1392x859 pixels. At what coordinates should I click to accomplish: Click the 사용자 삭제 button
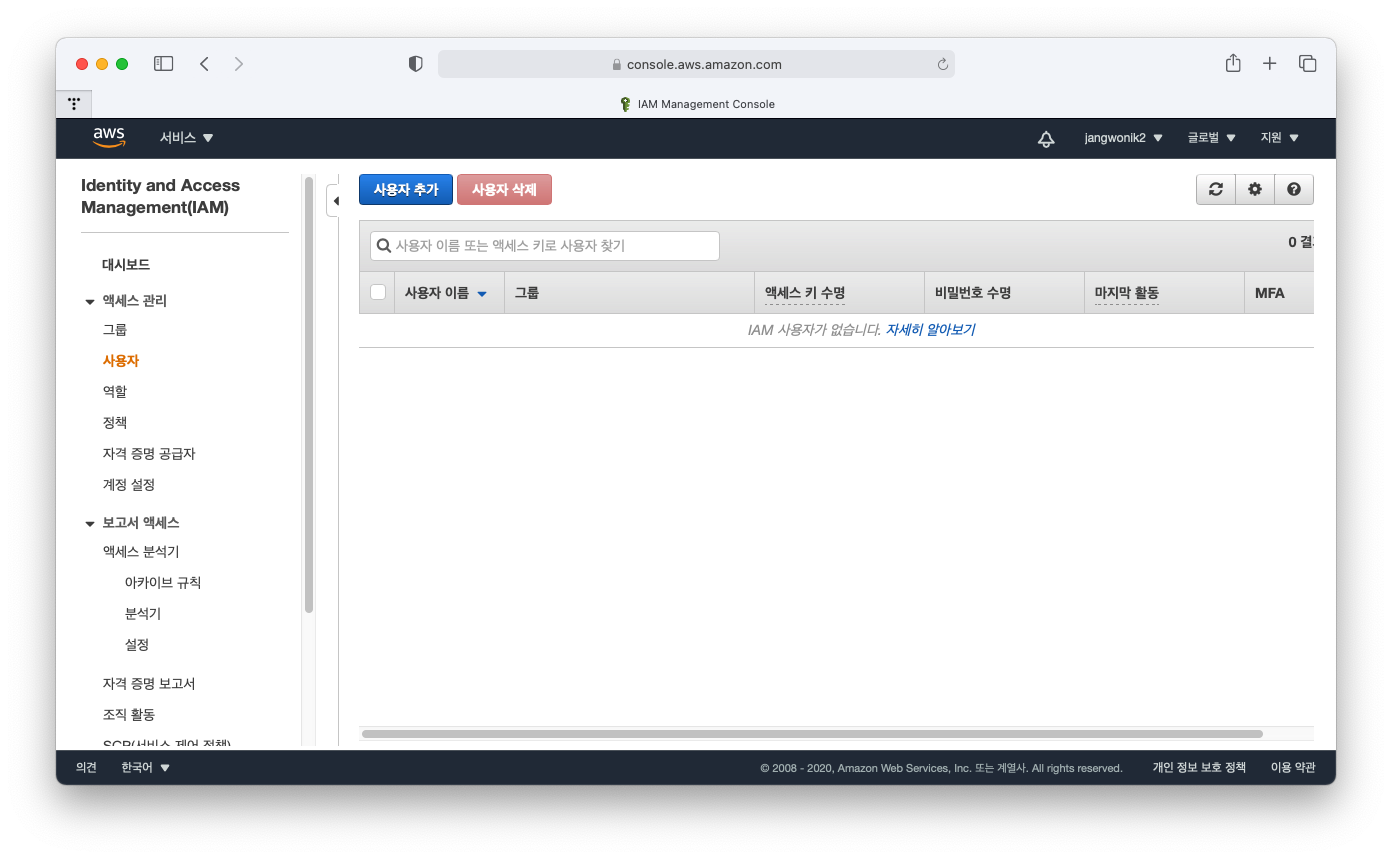(x=504, y=190)
